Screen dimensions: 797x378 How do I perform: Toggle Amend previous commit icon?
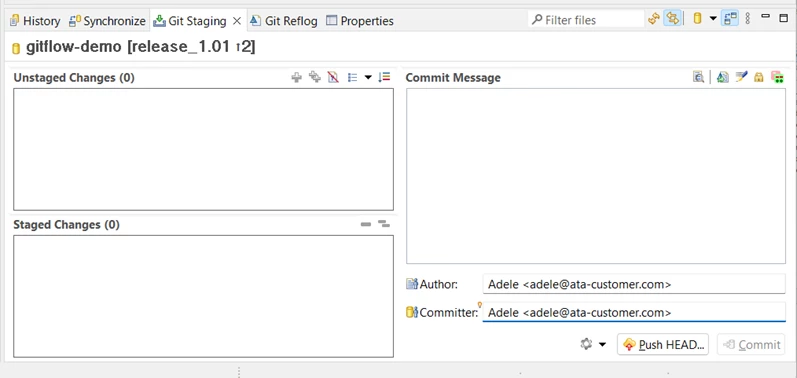pyautogui.click(x=722, y=77)
